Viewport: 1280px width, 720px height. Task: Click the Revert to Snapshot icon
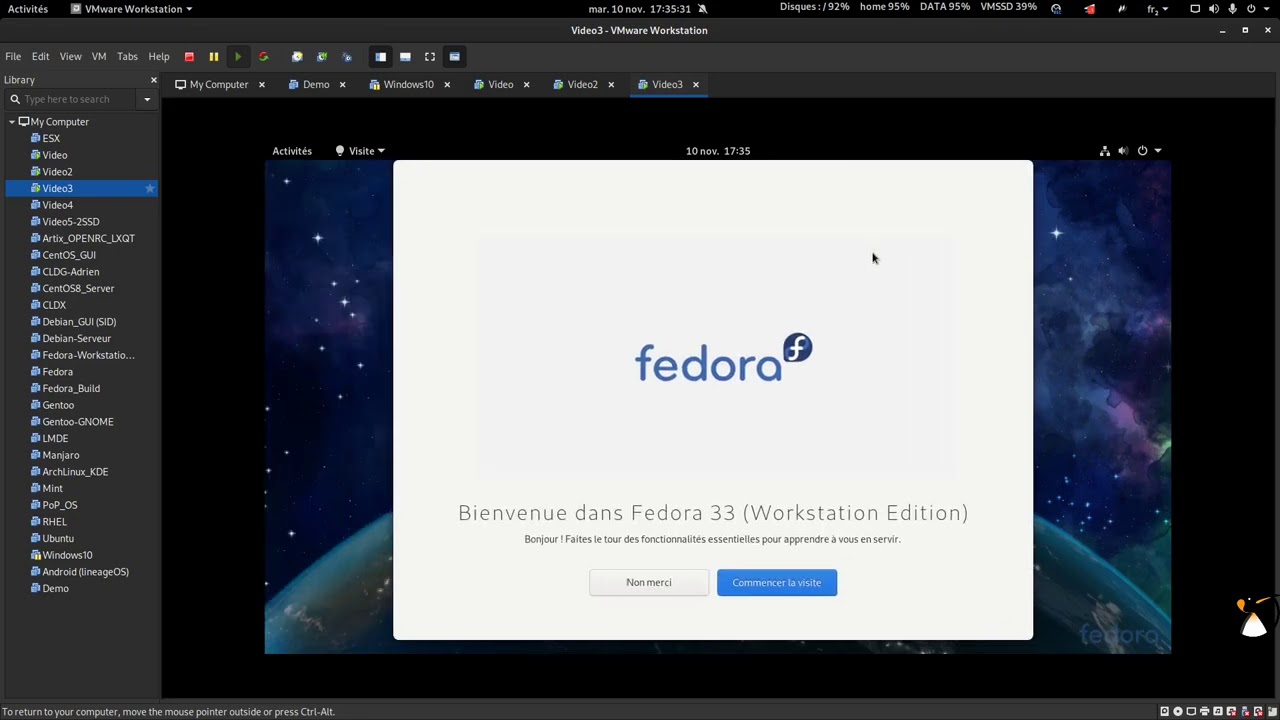322,57
